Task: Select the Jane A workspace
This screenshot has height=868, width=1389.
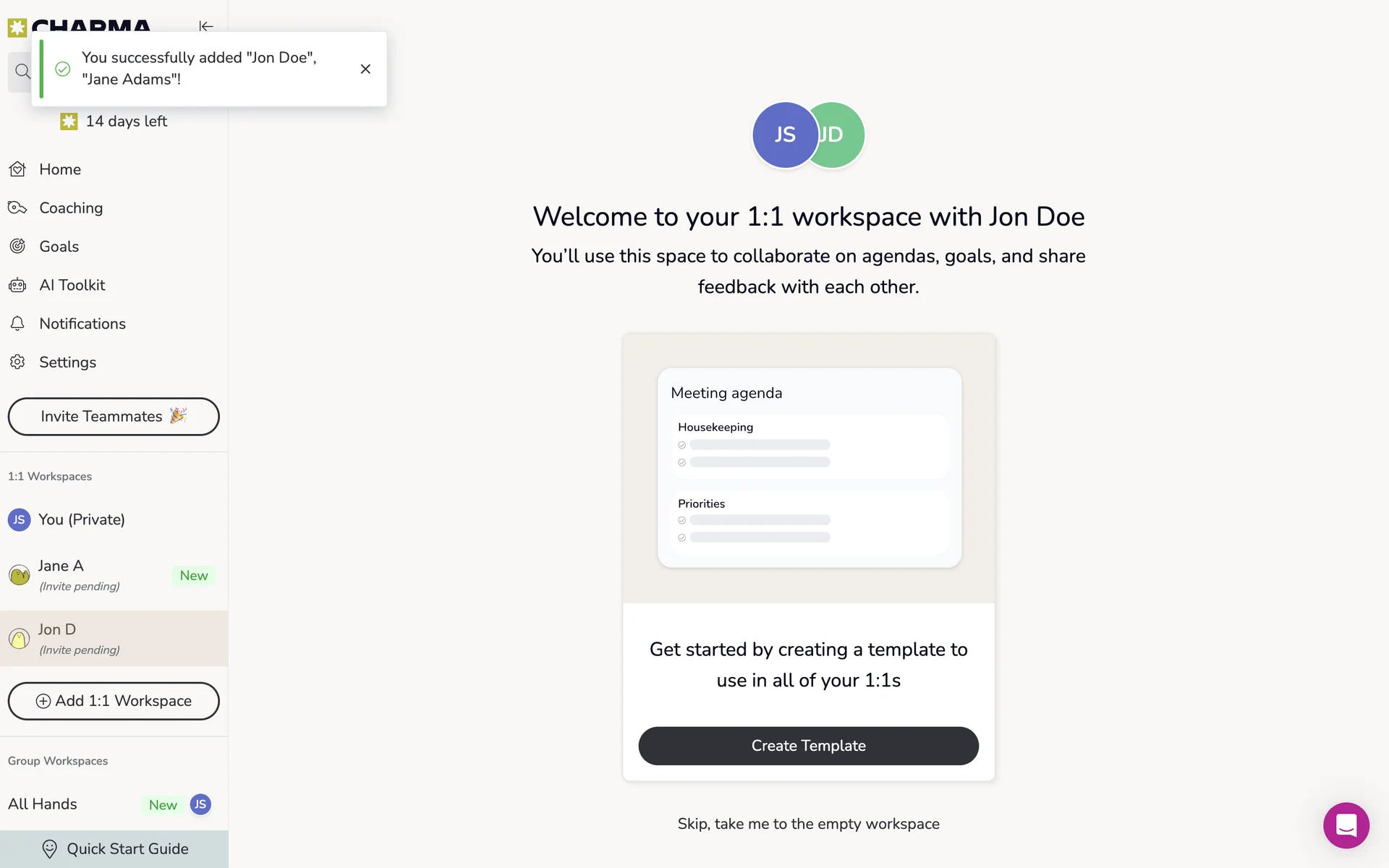Action: pos(114,576)
